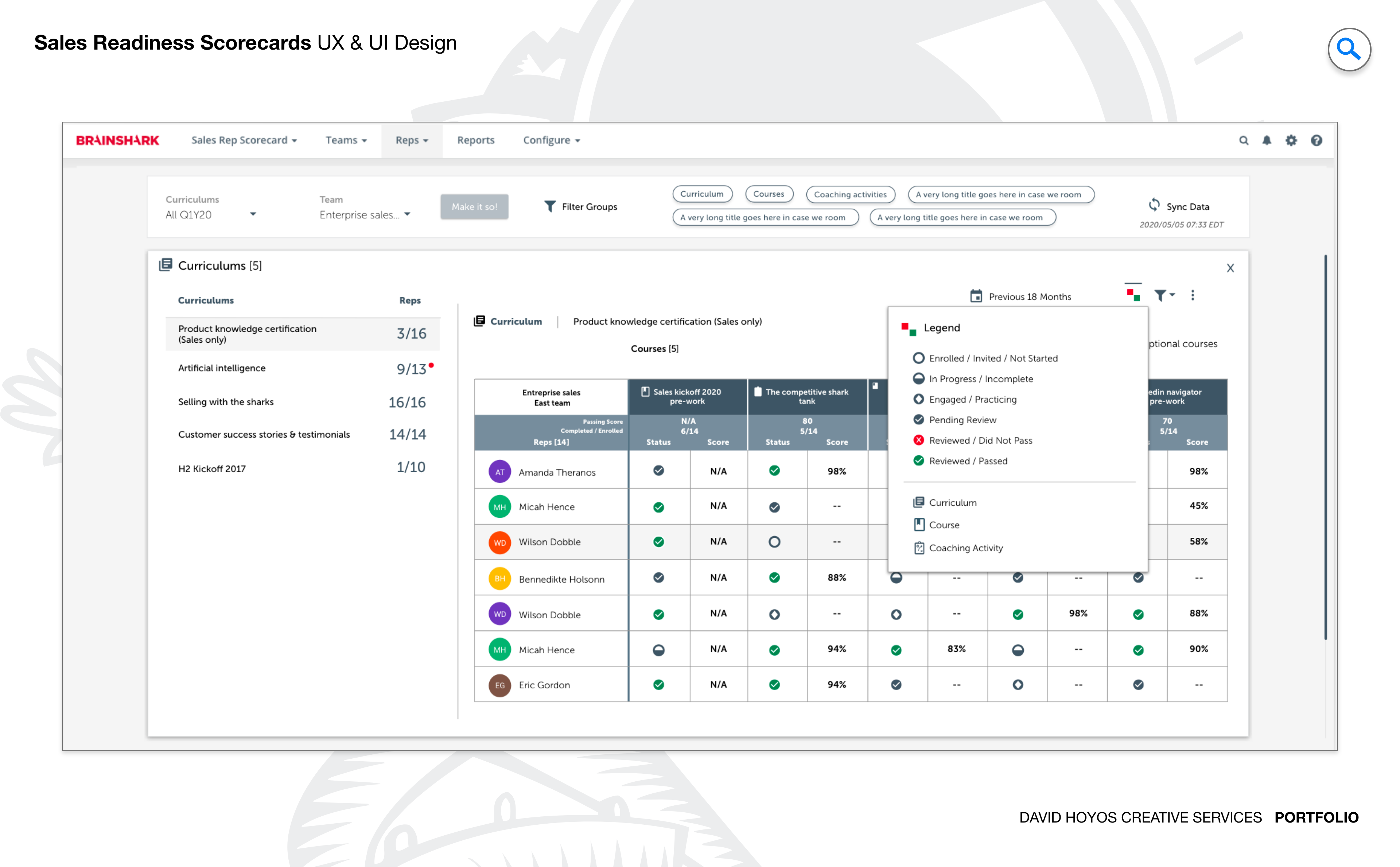Click the Curriculum icon above the table

tap(479, 321)
